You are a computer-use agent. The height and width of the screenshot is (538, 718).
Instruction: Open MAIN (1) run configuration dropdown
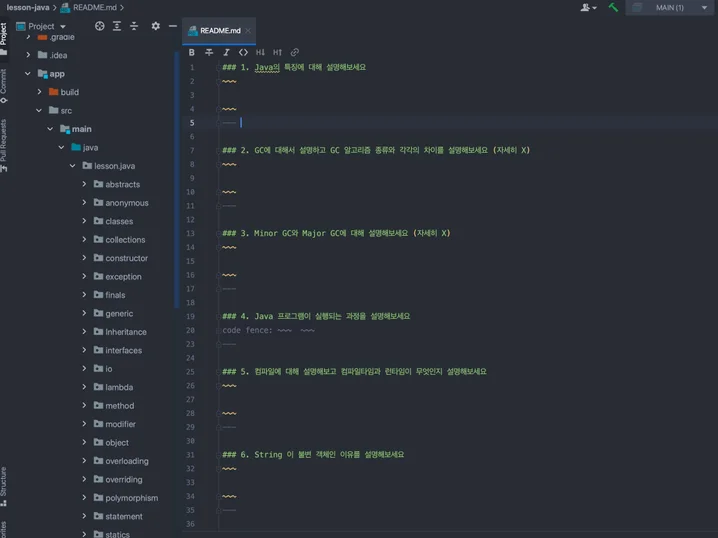tap(671, 7)
